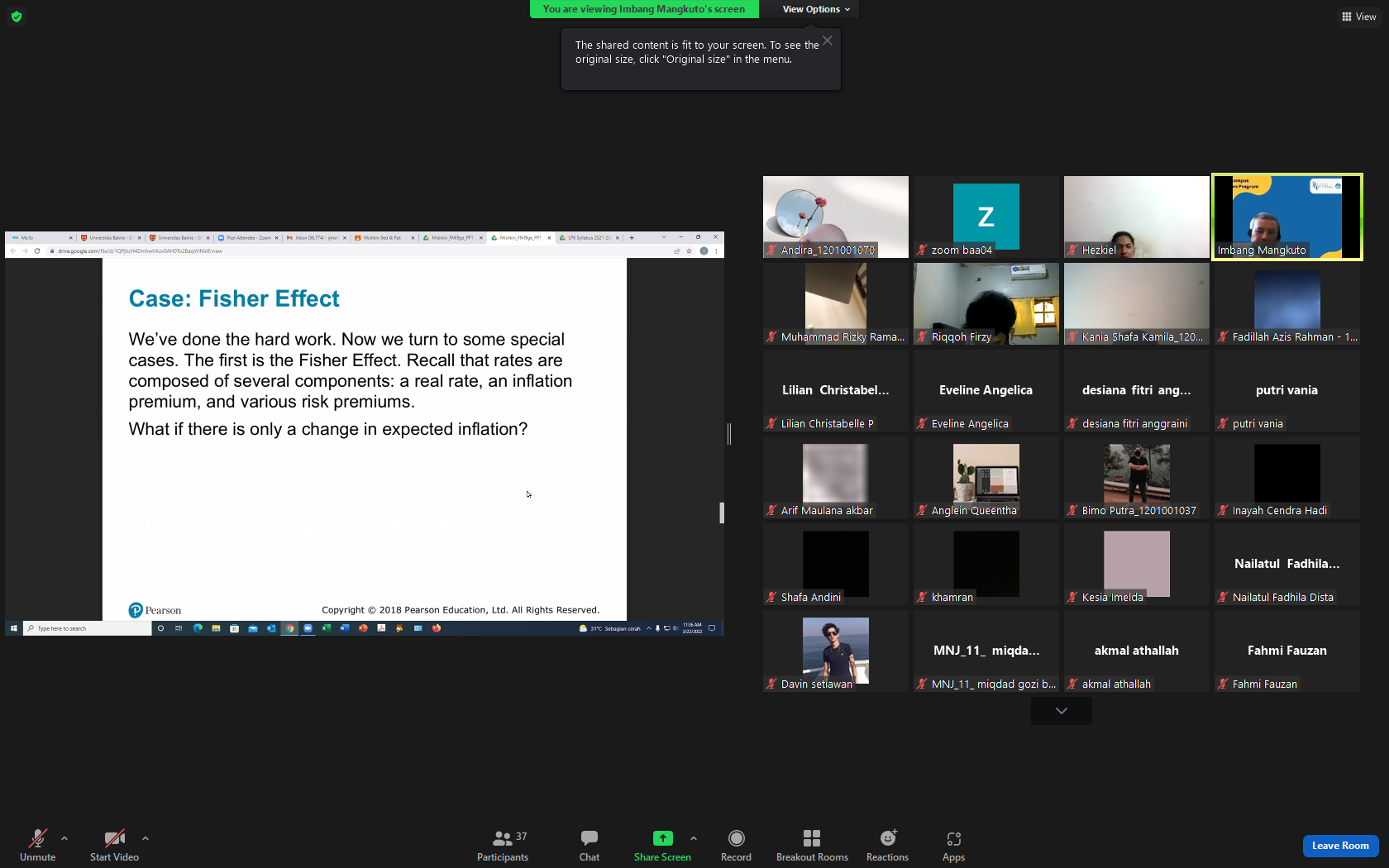This screenshot has height=868, width=1389.
Task: Click the green encryption shield icon
Action: click(17, 17)
